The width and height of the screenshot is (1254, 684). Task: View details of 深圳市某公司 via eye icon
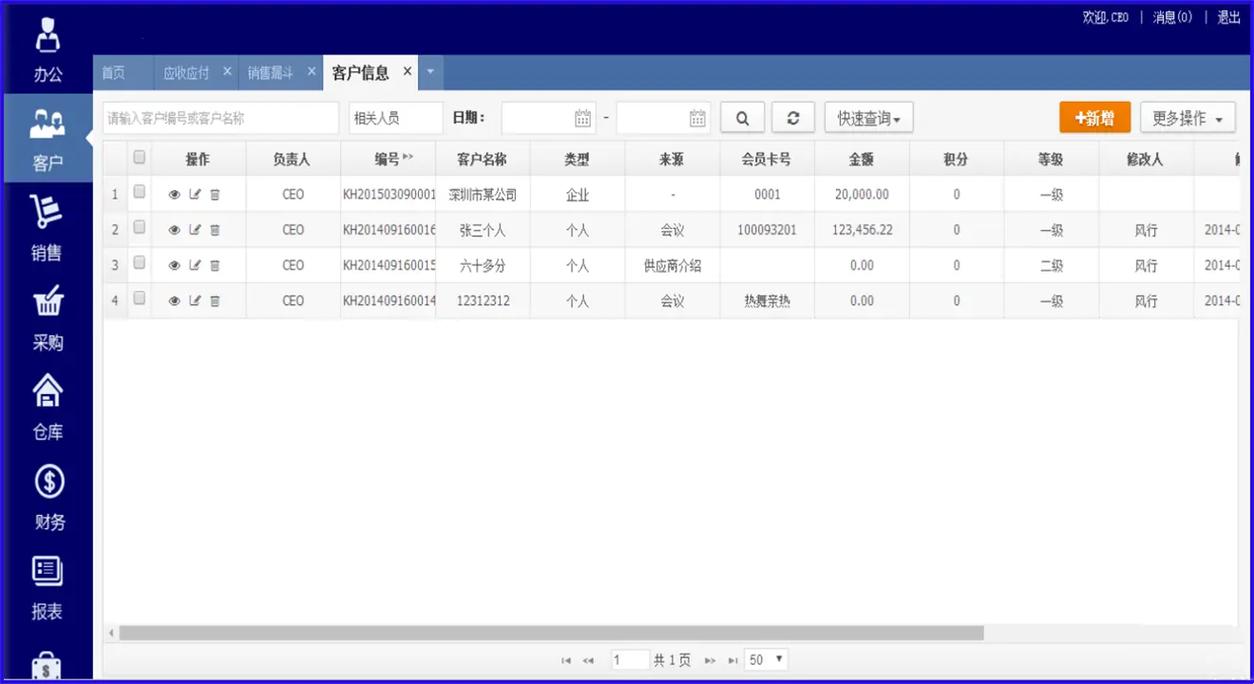175,193
